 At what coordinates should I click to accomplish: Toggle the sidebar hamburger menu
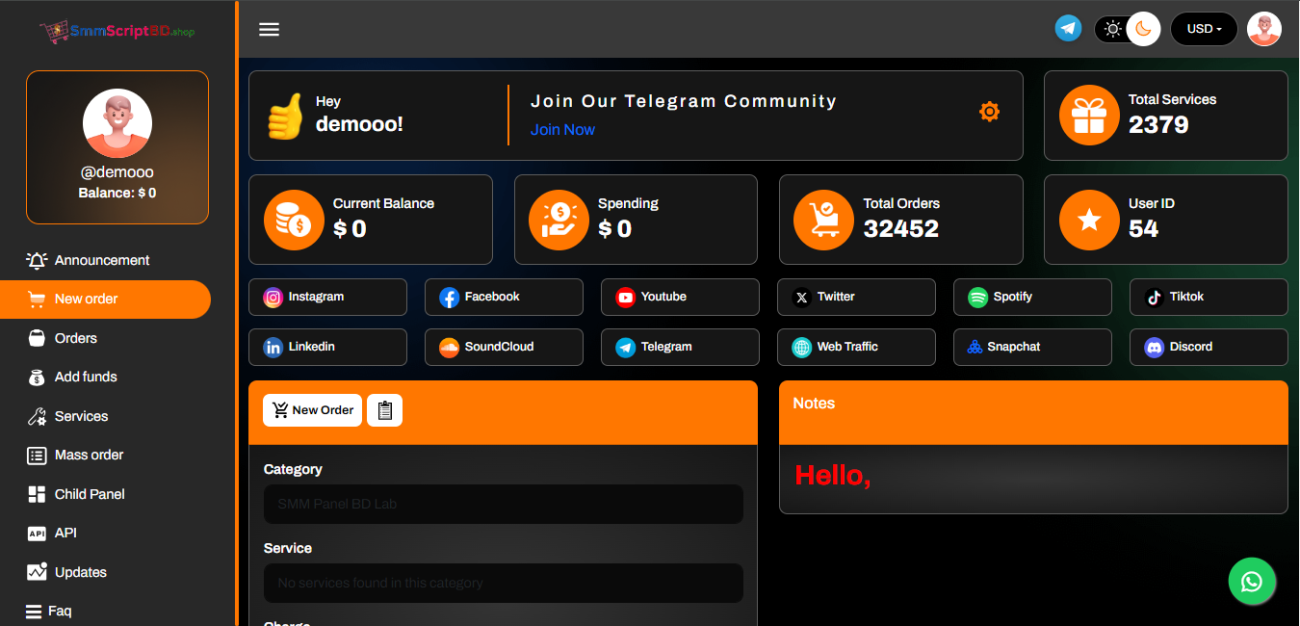pos(269,29)
